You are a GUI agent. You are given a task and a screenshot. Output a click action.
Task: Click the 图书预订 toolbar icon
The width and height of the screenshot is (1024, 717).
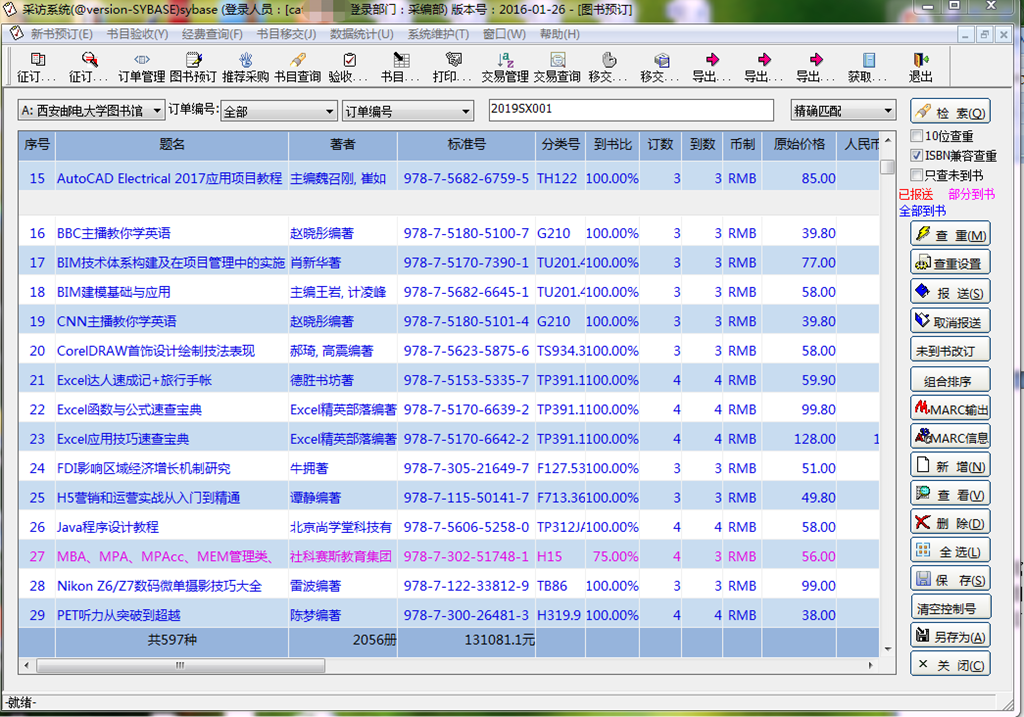pyautogui.click(x=193, y=67)
